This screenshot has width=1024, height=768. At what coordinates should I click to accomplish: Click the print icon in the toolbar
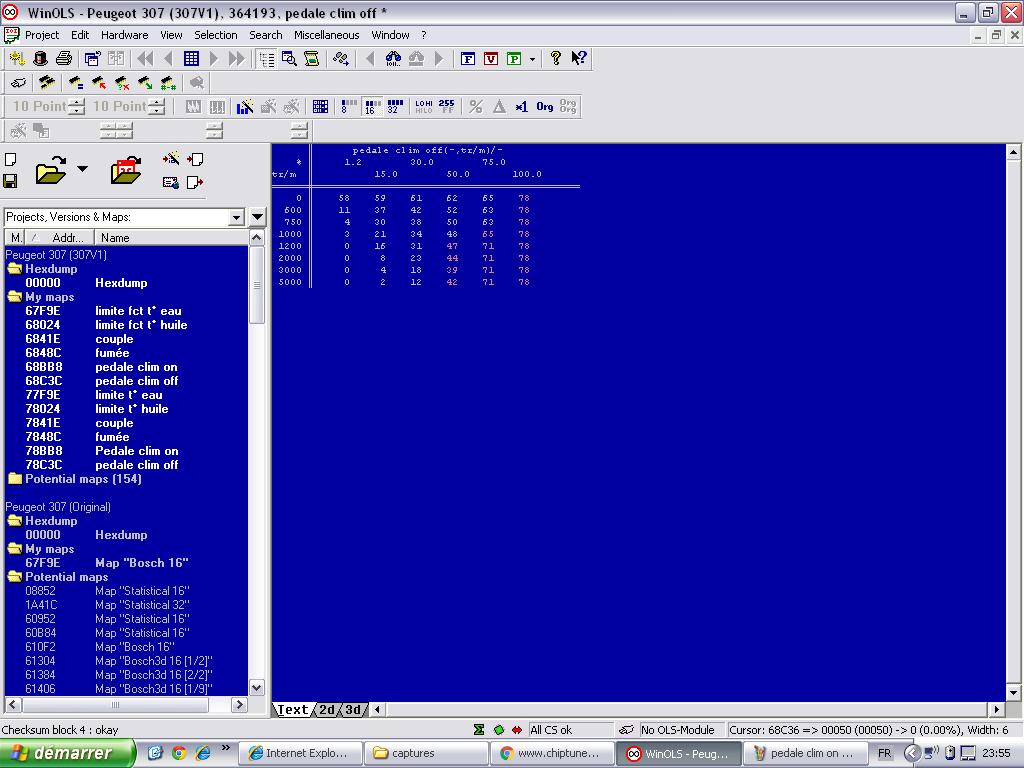click(x=64, y=59)
